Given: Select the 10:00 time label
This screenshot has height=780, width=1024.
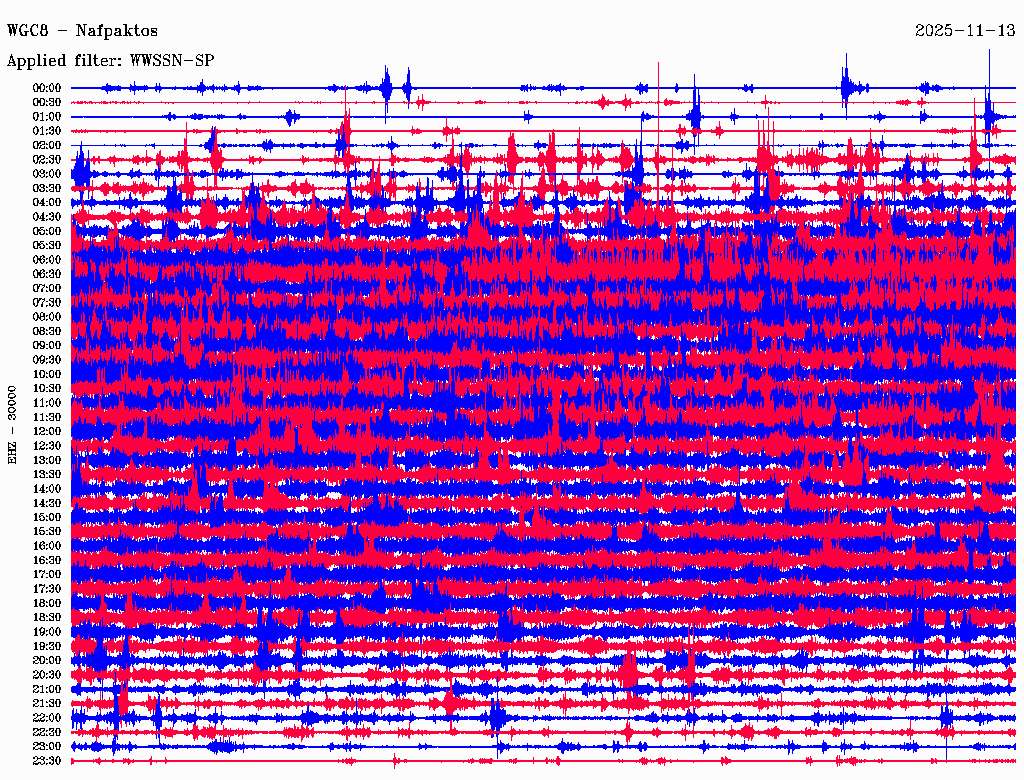Looking at the screenshot, I should coord(47,374).
